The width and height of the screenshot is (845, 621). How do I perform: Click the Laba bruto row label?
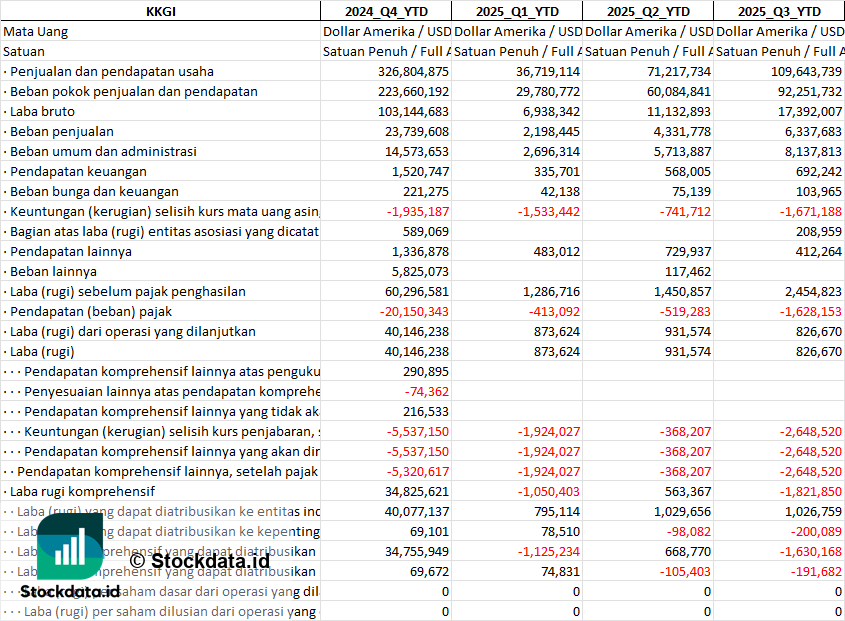pos(42,111)
